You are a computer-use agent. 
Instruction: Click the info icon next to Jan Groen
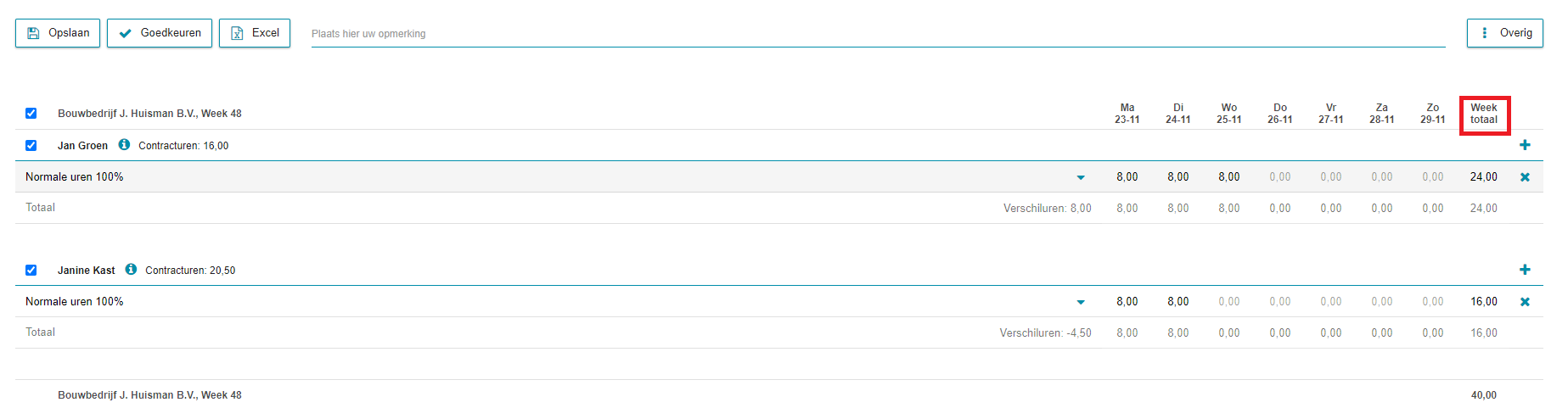[x=124, y=145]
